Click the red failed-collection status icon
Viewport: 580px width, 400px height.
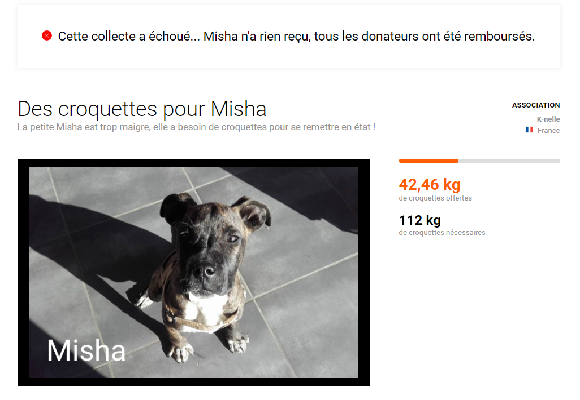47,36
